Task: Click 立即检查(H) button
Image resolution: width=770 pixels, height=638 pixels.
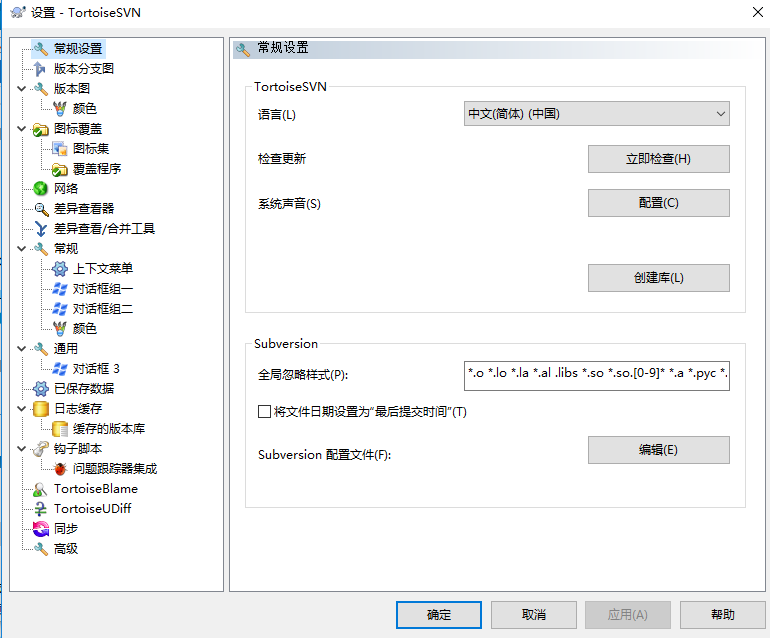Action: point(659,159)
